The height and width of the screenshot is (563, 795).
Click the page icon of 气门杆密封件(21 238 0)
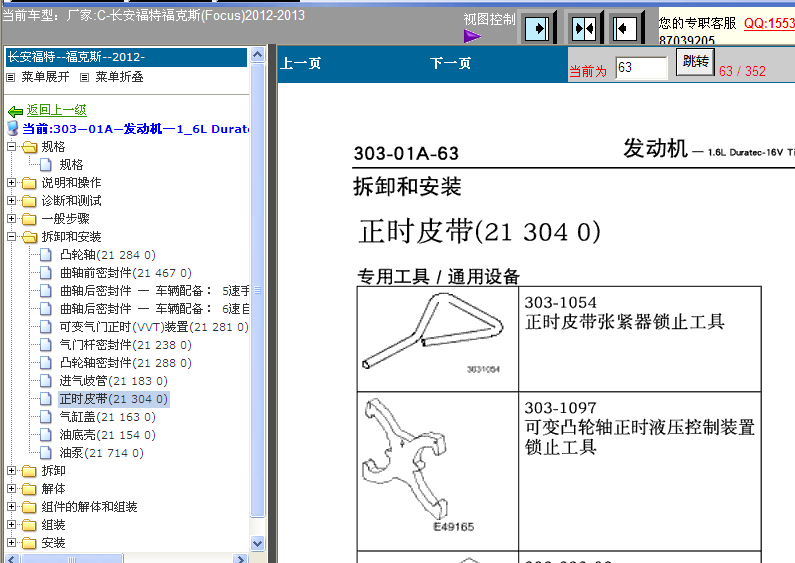click(x=46, y=345)
